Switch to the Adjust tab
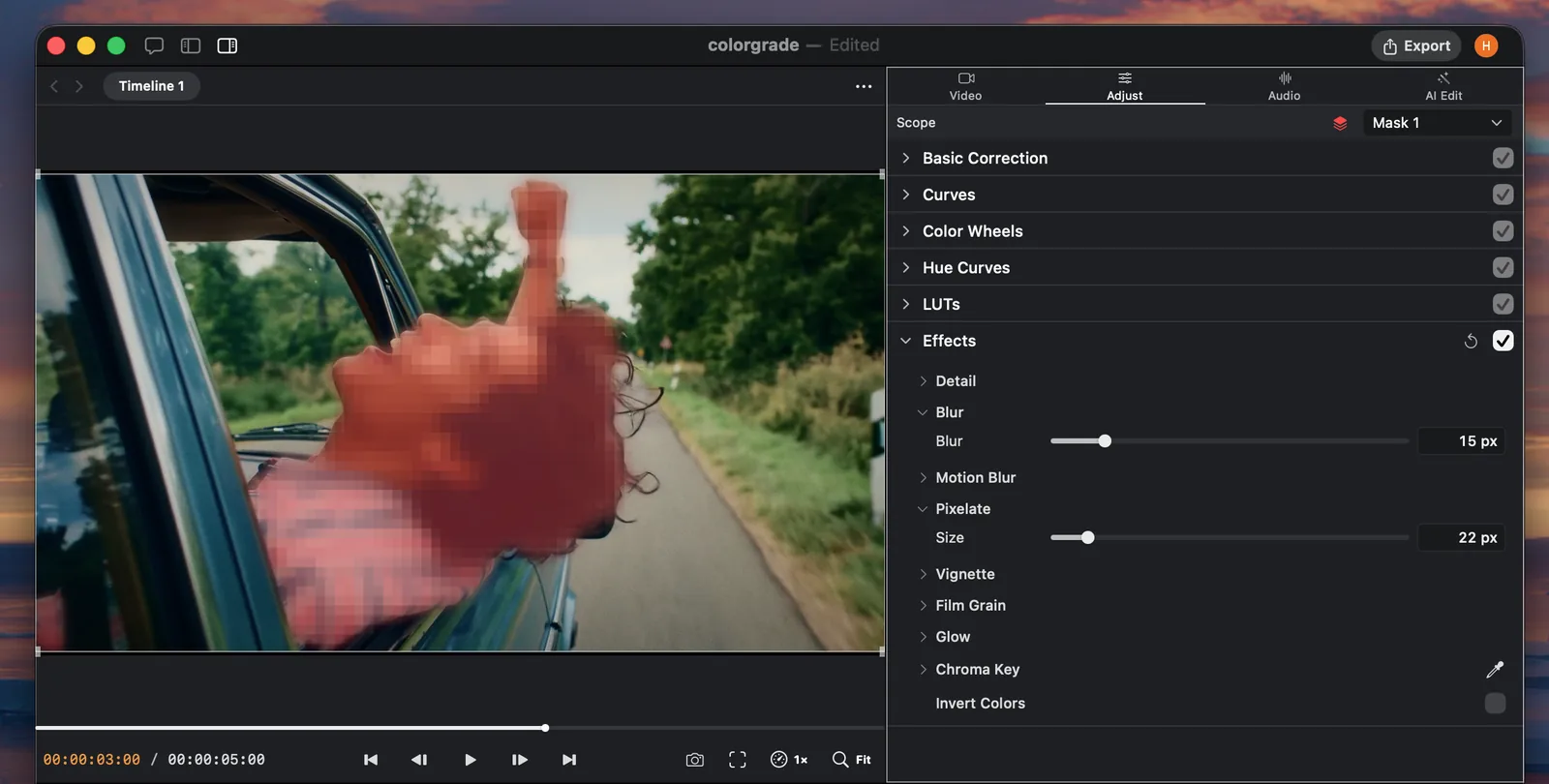1549x784 pixels. click(x=1125, y=86)
